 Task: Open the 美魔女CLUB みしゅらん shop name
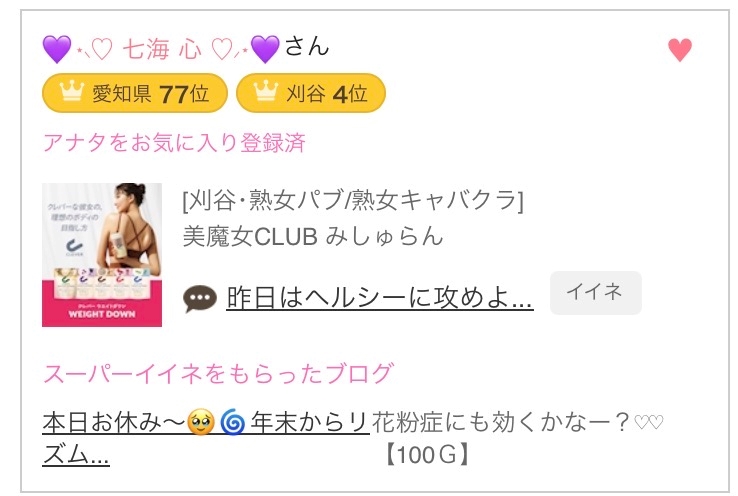[x=313, y=236]
